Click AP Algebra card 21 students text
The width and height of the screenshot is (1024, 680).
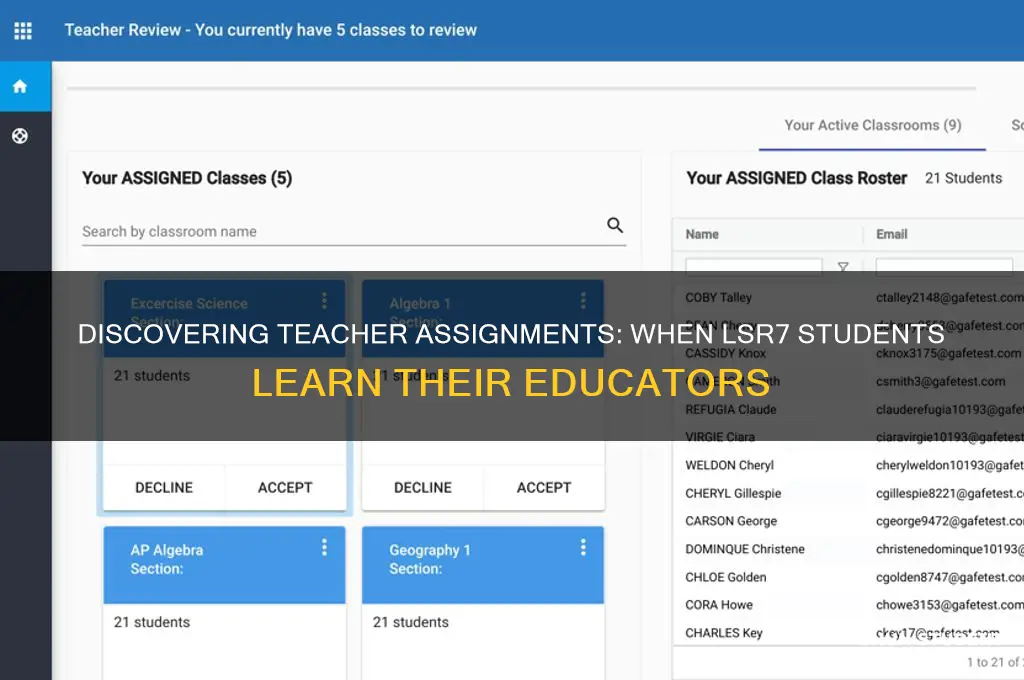pyautogui.click(x=152, y=623)
